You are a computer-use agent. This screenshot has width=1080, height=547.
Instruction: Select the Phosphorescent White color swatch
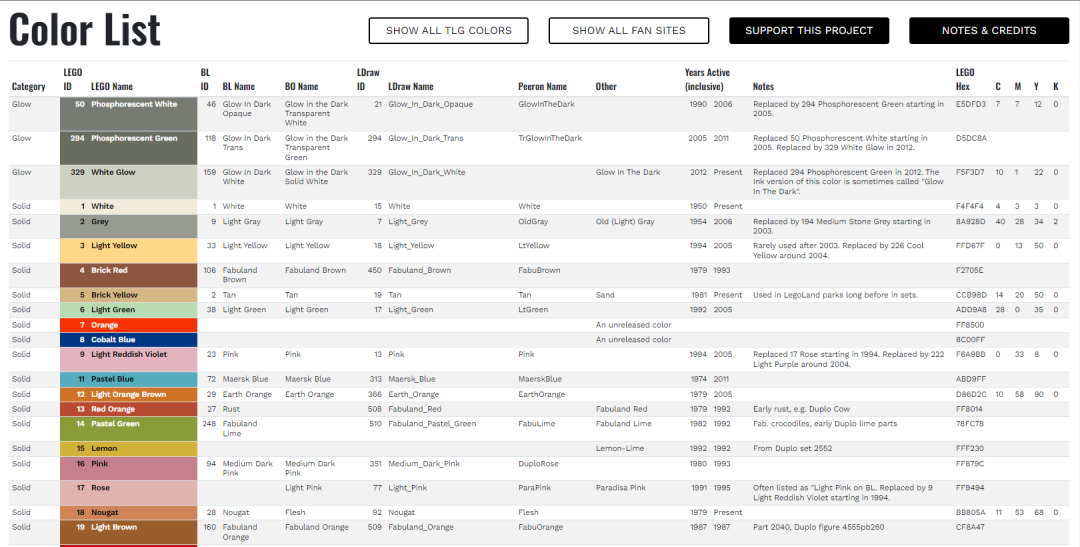129,114
